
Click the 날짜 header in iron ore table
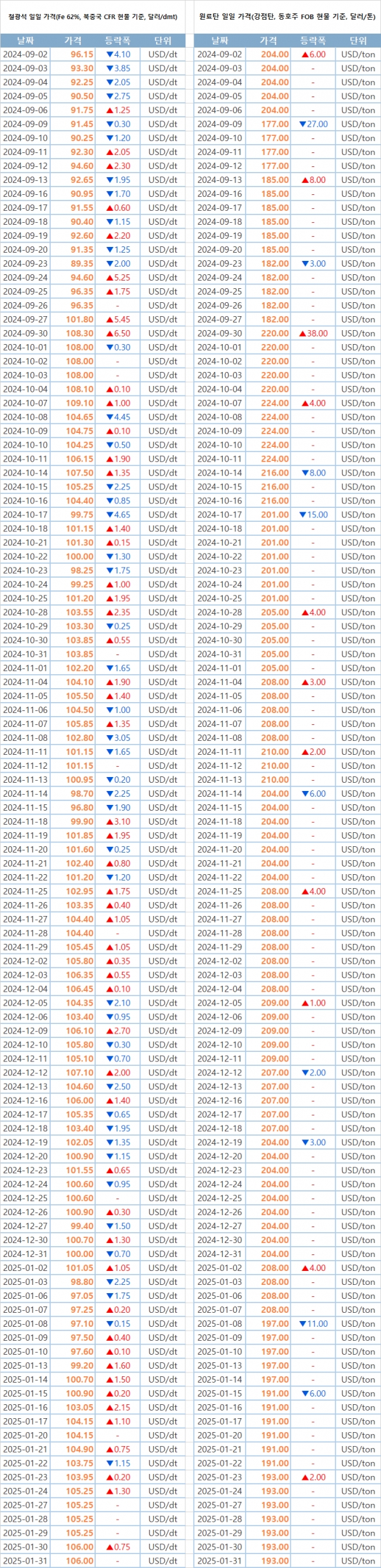click(25, 41)
